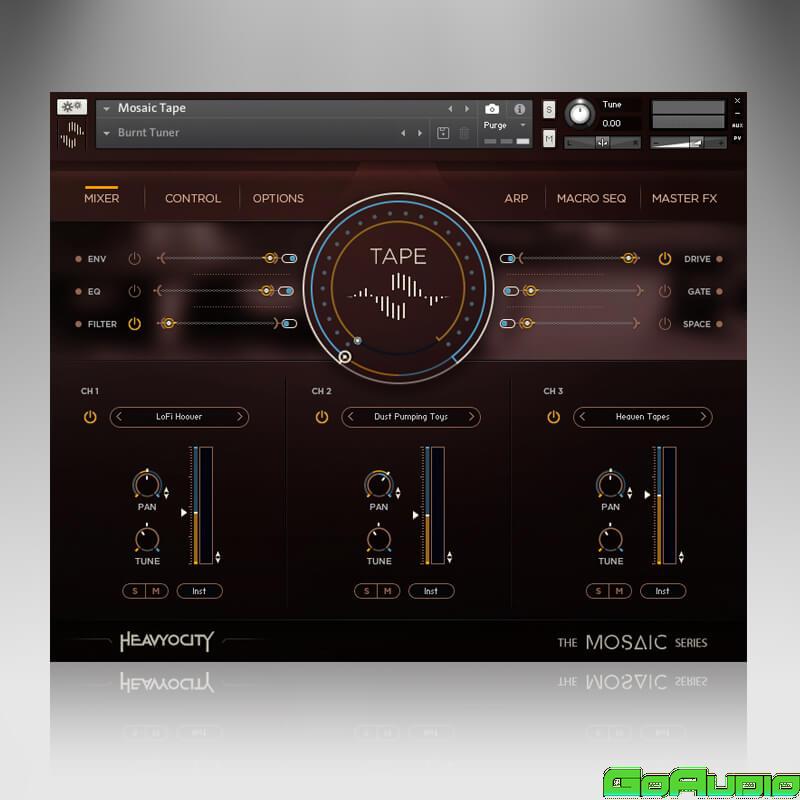Solo channel 2 with S button
Viewport: 800px width, 800px height.
tap(366, 591)
